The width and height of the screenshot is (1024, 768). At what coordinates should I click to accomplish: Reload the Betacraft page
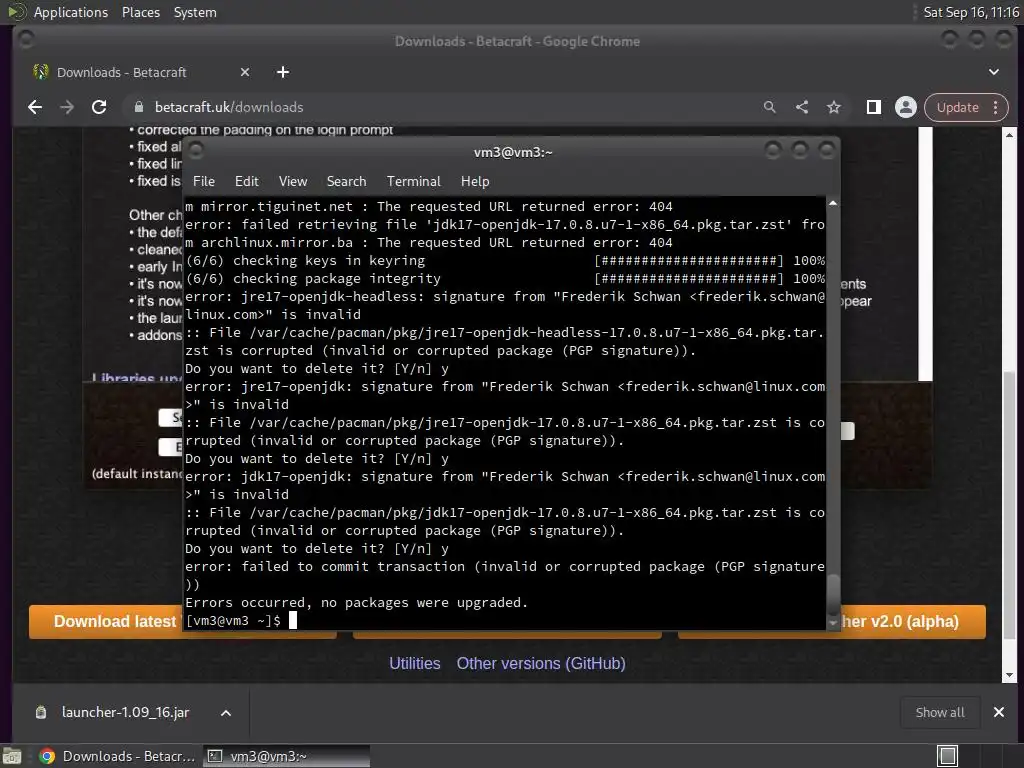pos(99,107)
